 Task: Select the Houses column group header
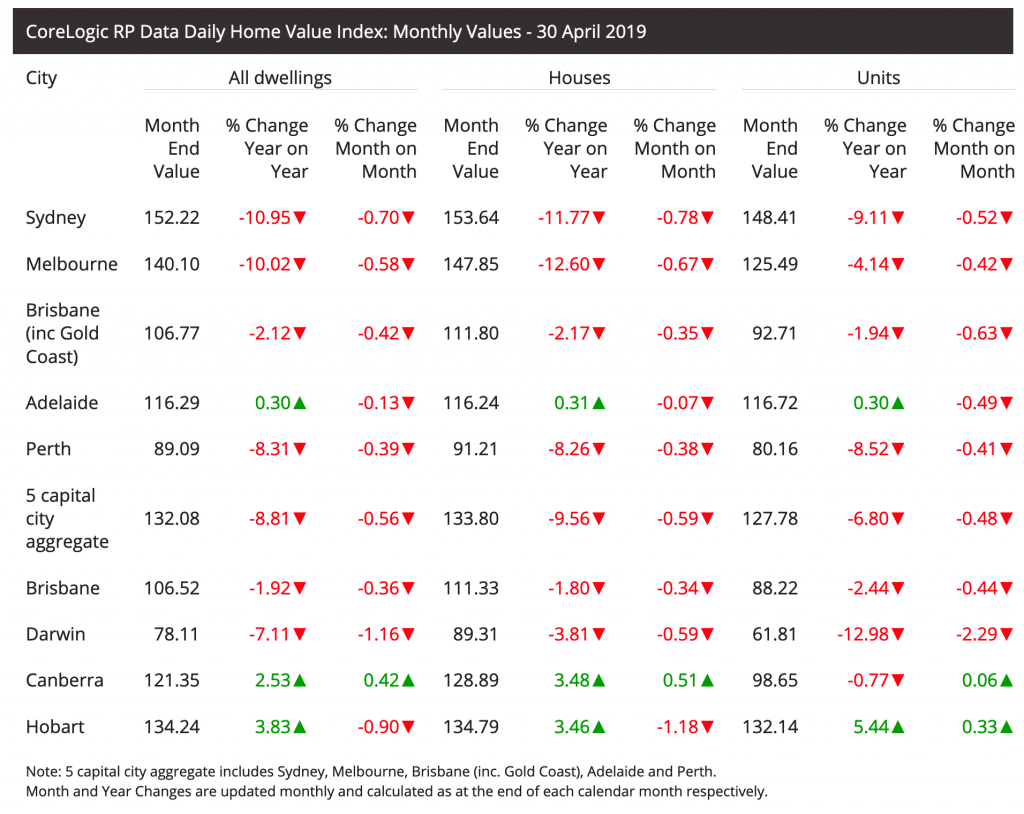pos(579,78)
